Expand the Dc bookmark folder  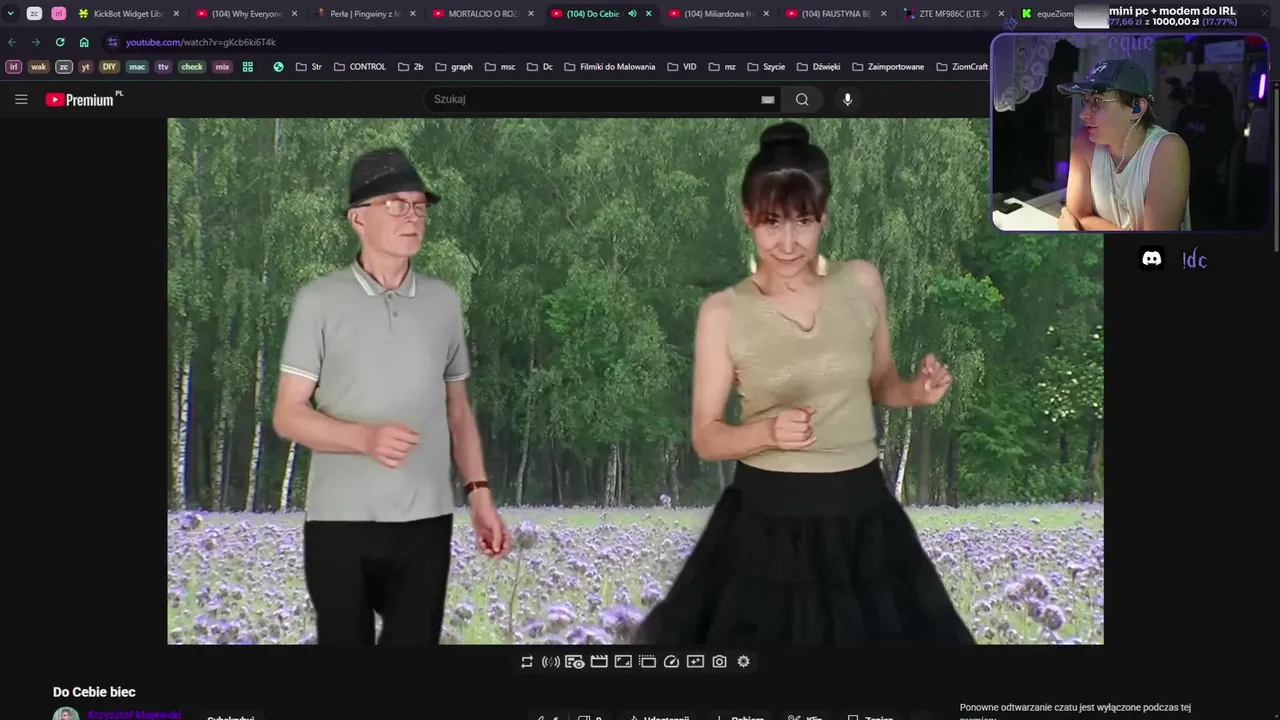(540, 67)
